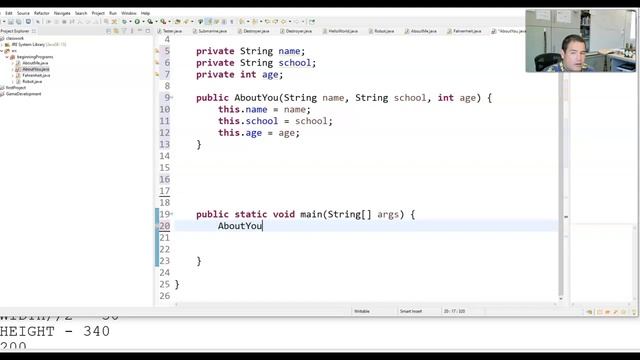Image resolution: width=640 pixels, height=360 pixels.
Task: Click the presenter webcam video thumbnail
Action: (x=580, y=41)
